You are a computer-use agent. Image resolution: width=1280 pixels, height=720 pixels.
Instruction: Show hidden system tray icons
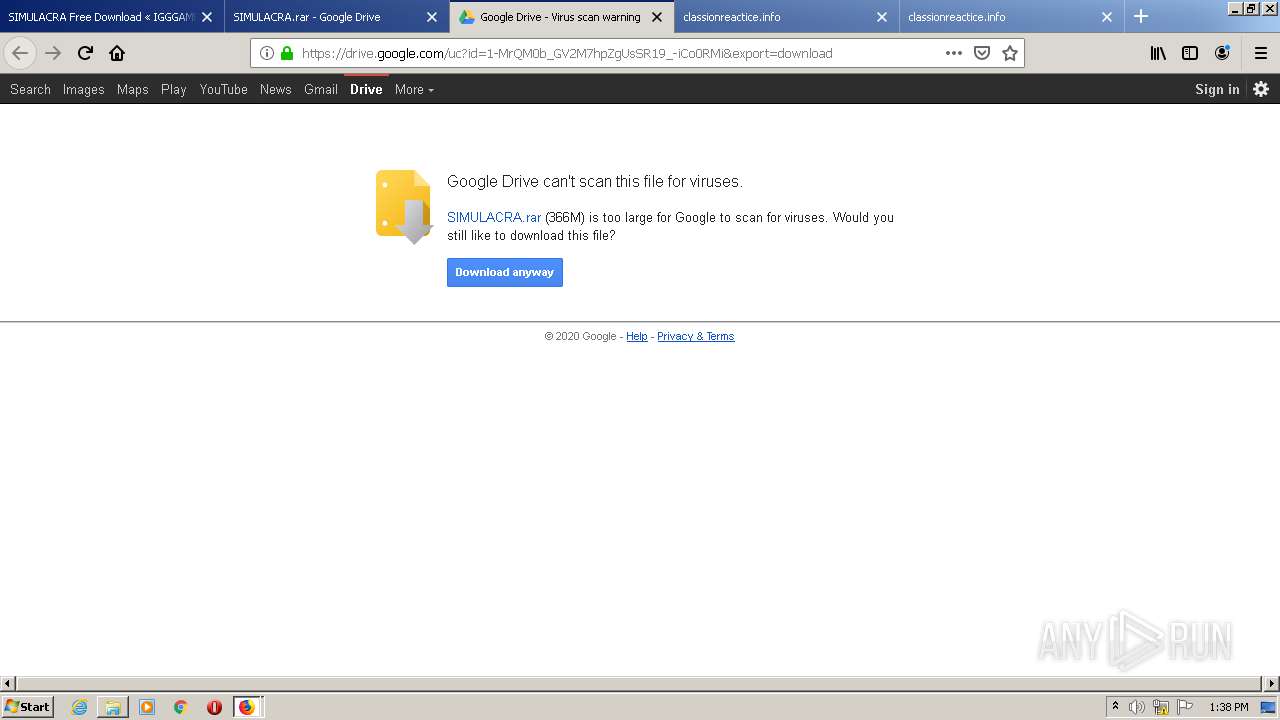pyautogui.click(x=1115, y=707)
